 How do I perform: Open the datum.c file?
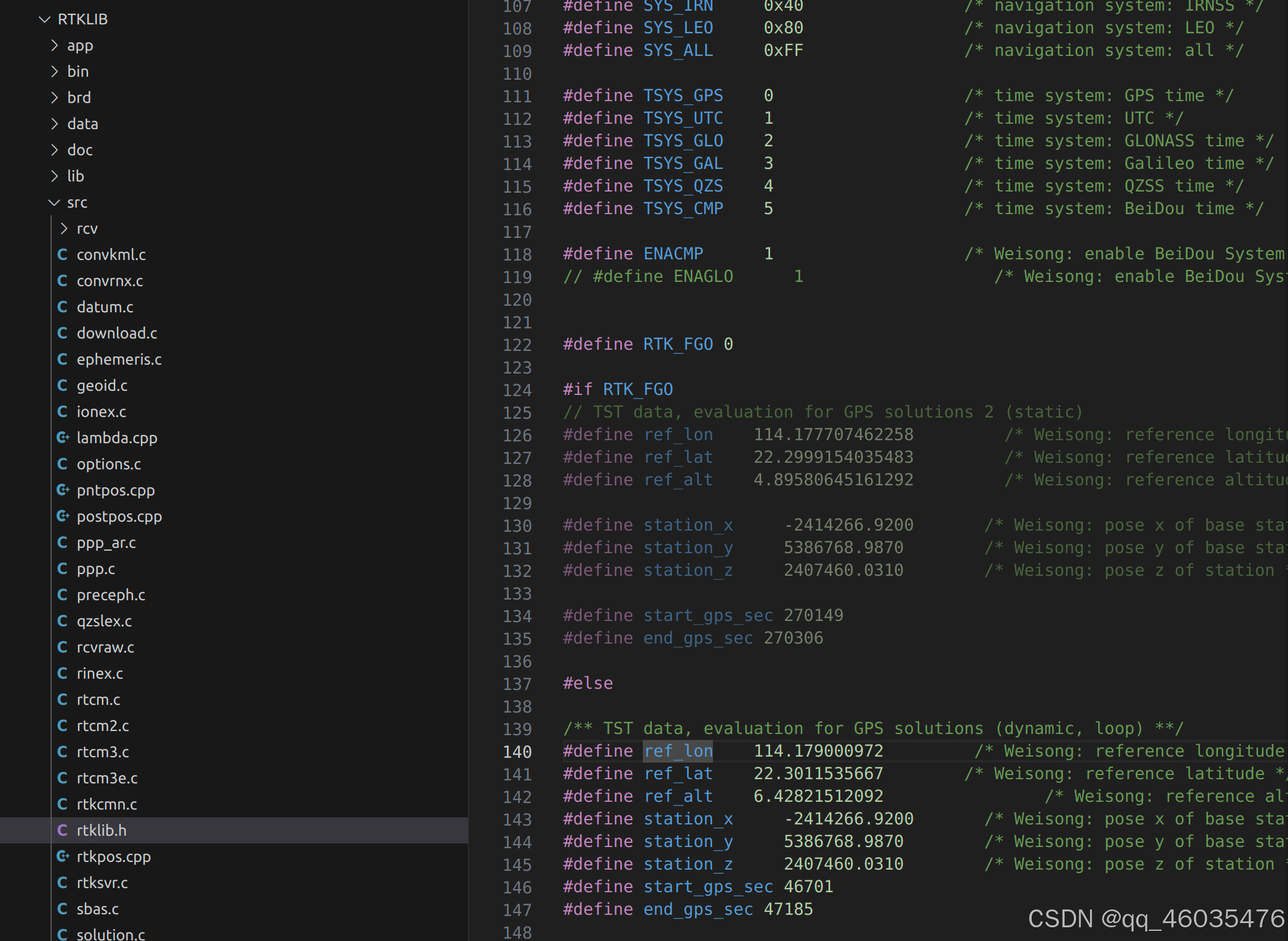(x=105, y=306)
